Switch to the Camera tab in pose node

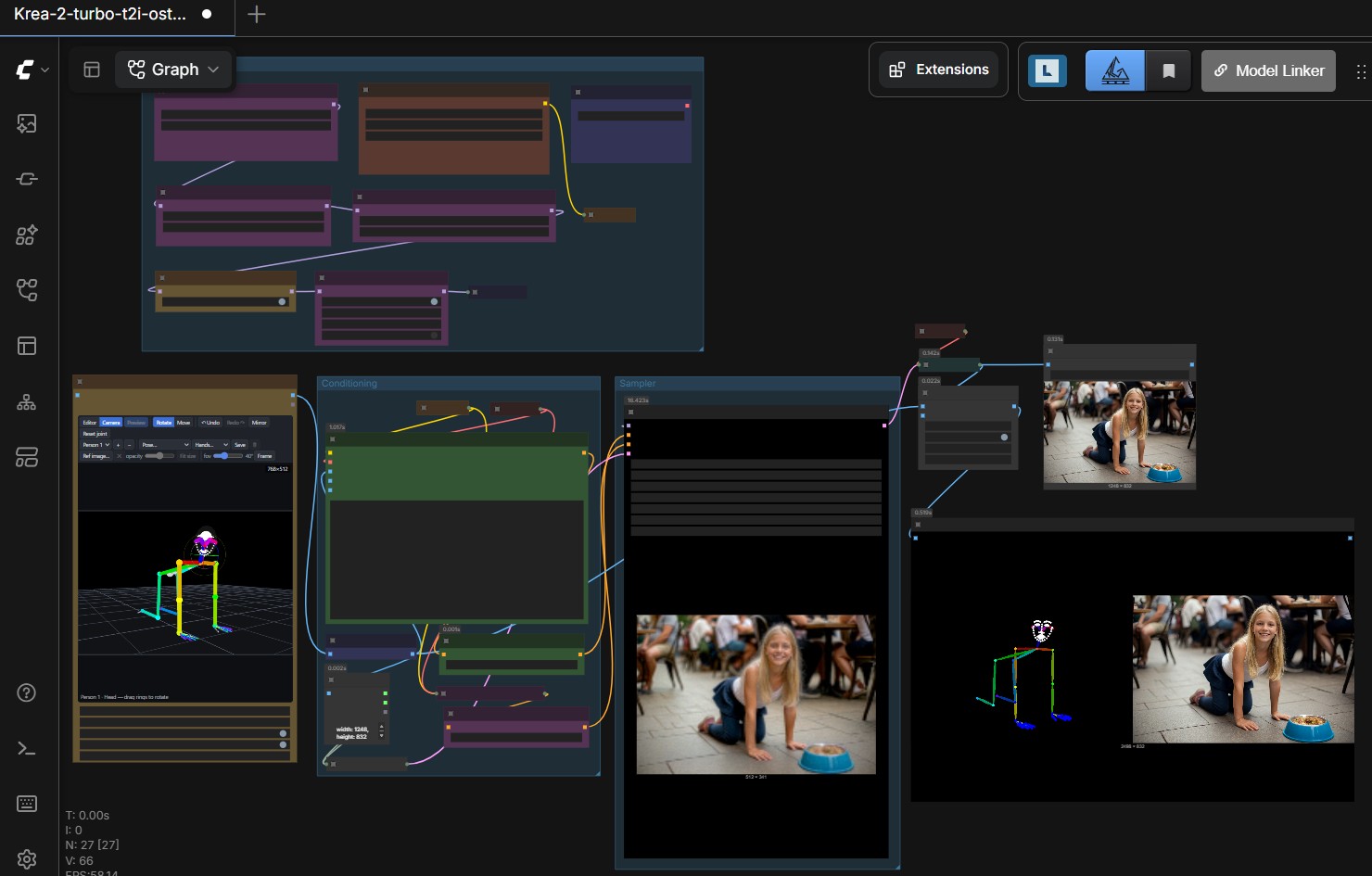click(111, 423)
